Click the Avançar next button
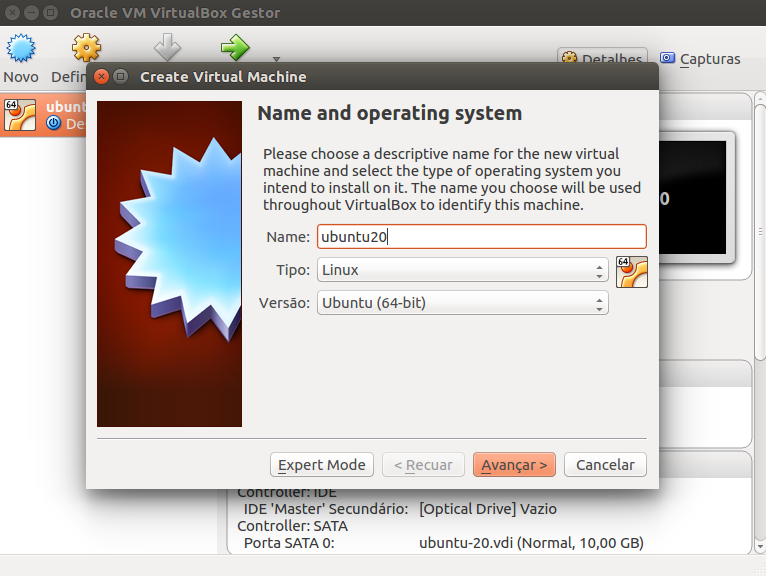766x576 pixels. (x=514, y=465)
